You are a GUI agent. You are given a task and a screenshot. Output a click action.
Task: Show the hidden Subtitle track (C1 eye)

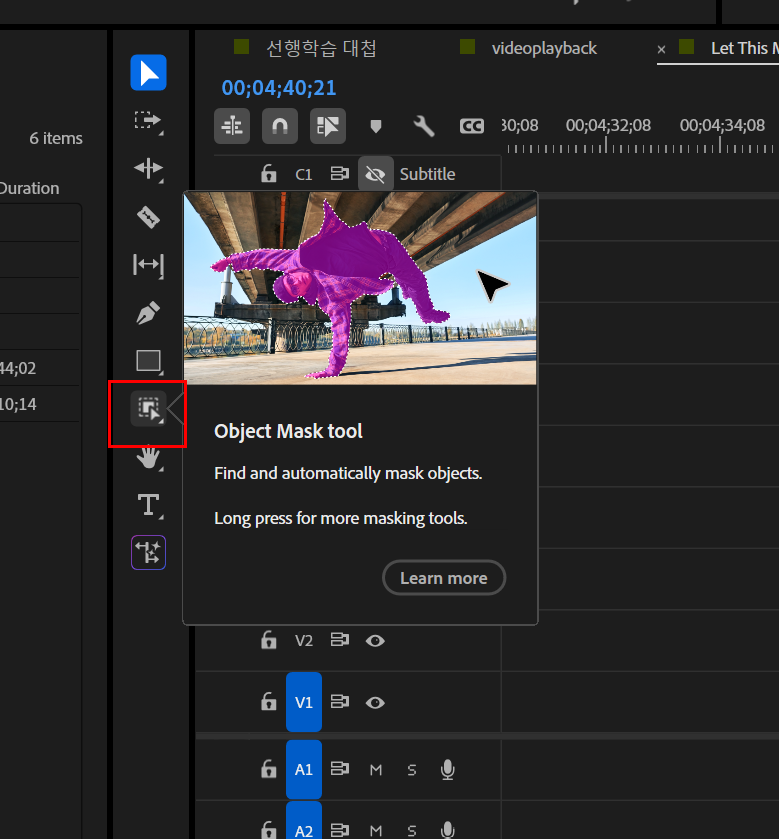pyautogui.click(x=375, y=174)
